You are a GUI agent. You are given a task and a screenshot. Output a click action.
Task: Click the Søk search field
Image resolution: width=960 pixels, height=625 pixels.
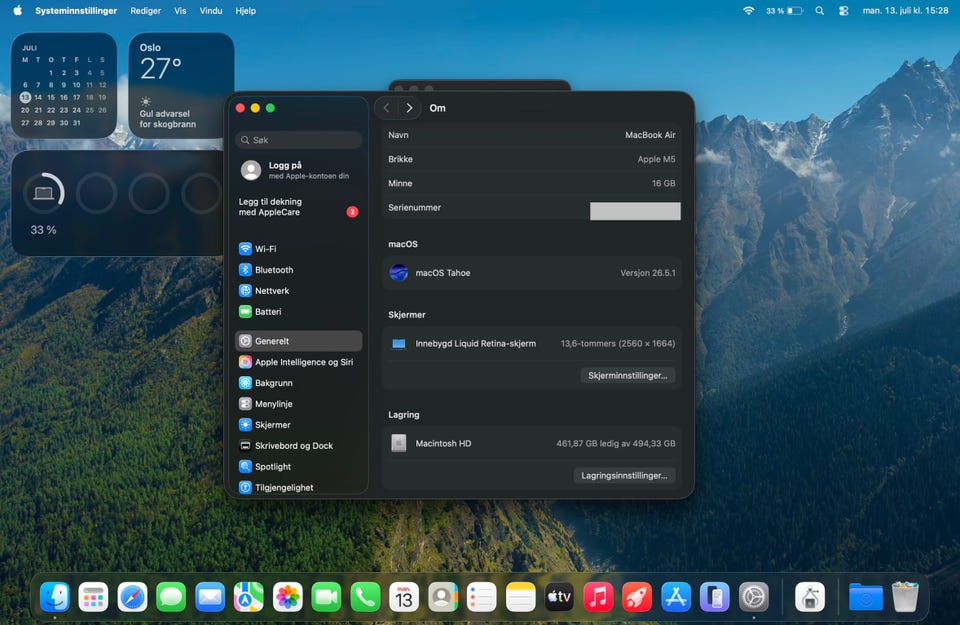[x=298, y=140]
